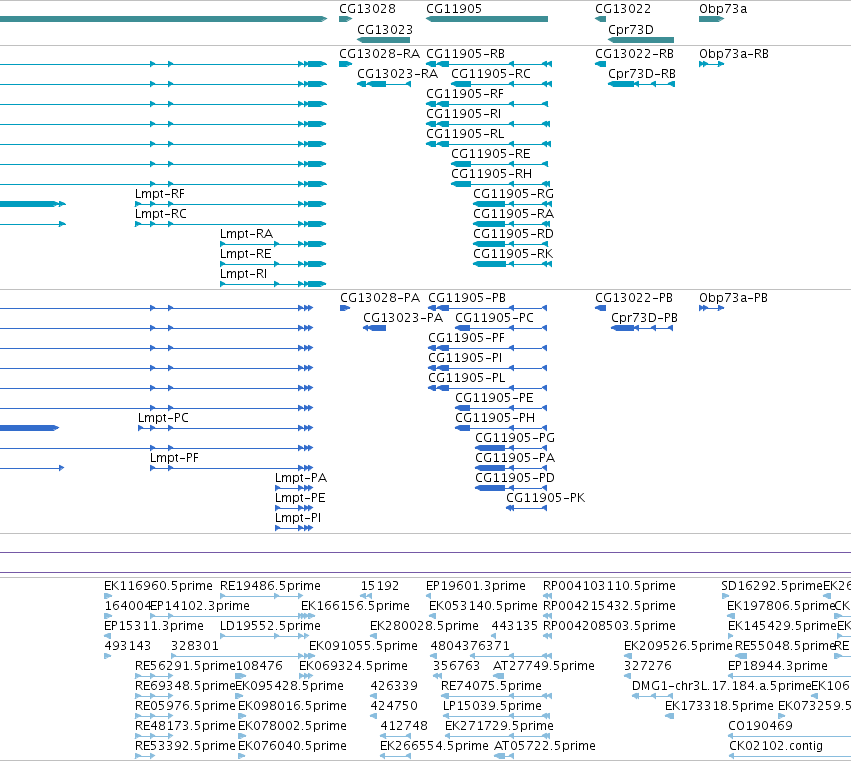Click the CG13023 gene bar
This screenshot has width=851, height=761.
pyautogui.click(x=383, y=40)
